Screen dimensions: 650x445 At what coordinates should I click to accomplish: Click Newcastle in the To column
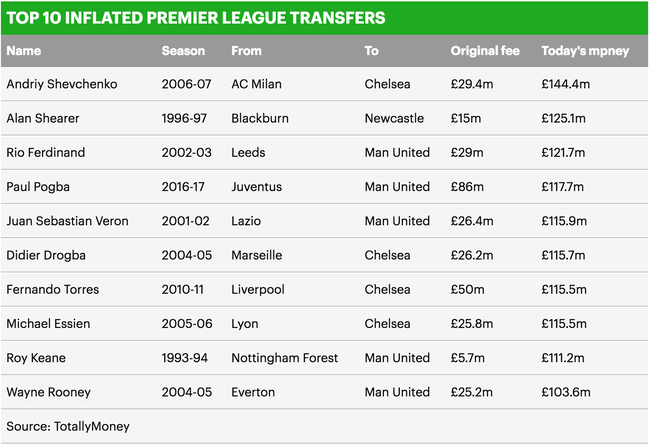tap(394, 118)
